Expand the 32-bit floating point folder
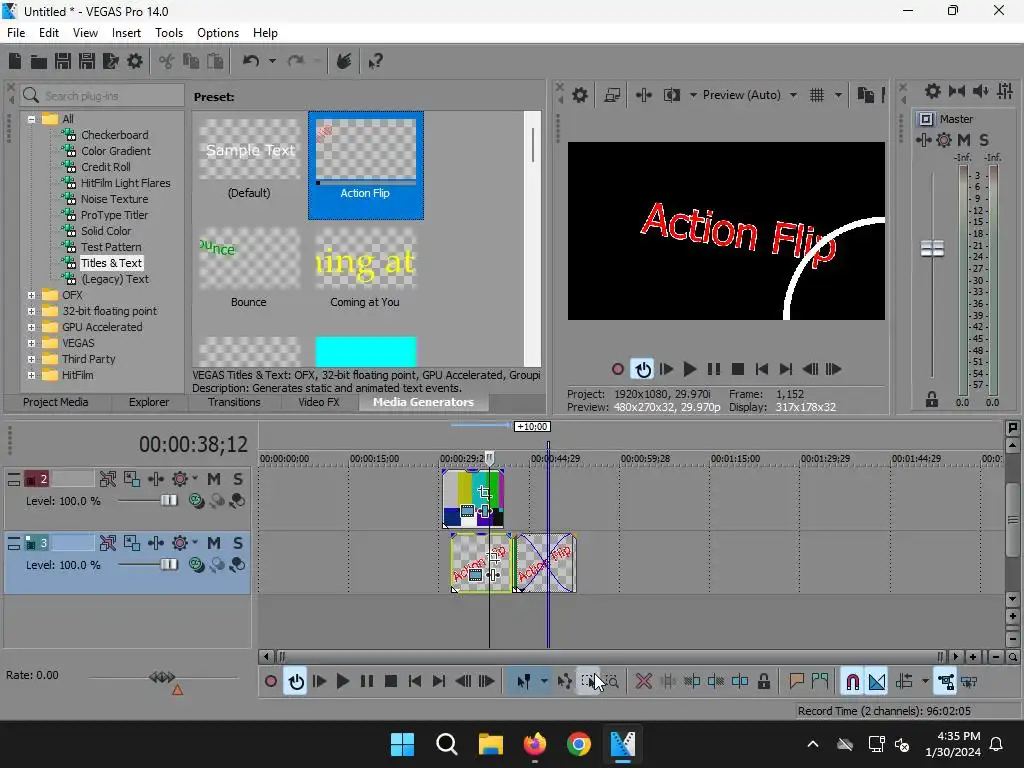The image size is (1024, 768). [x=31, y=311]
